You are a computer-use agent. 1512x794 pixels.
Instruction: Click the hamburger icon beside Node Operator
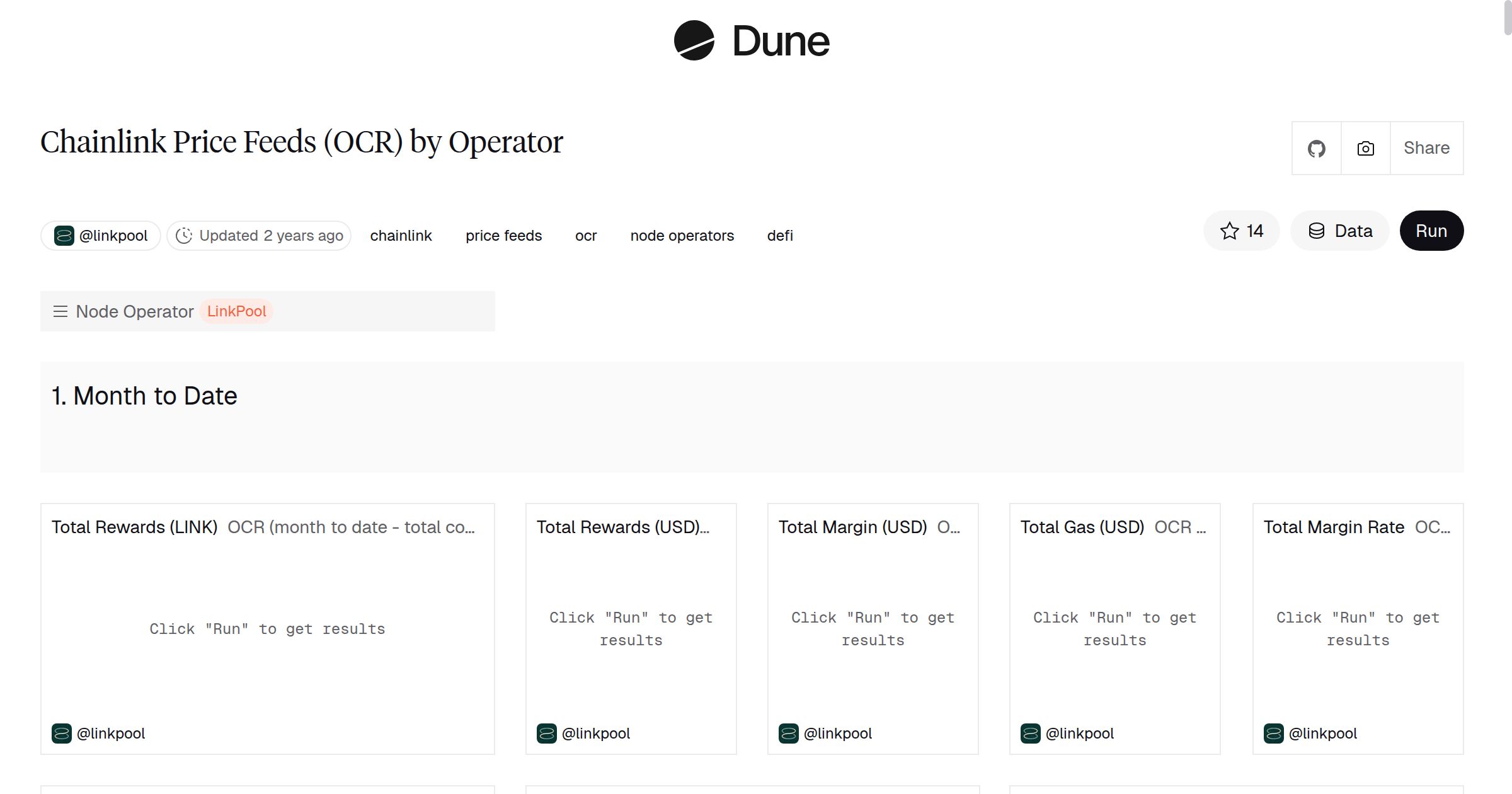(x=60, y=311)
